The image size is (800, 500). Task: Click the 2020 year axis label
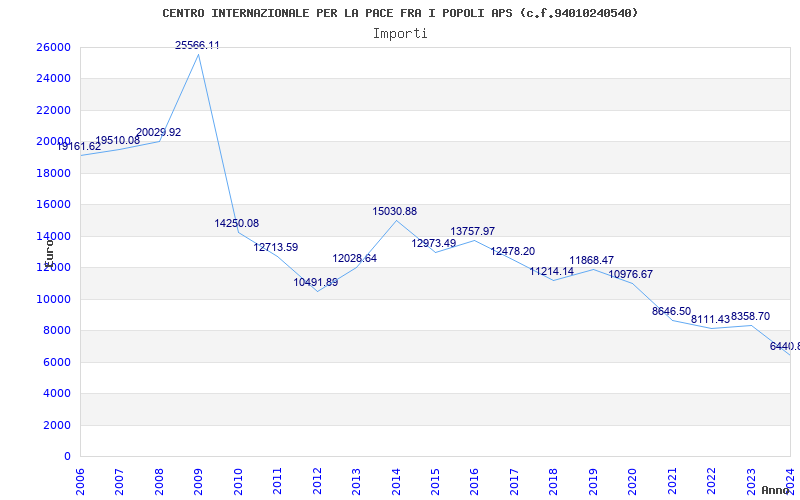tap(632, 479)
